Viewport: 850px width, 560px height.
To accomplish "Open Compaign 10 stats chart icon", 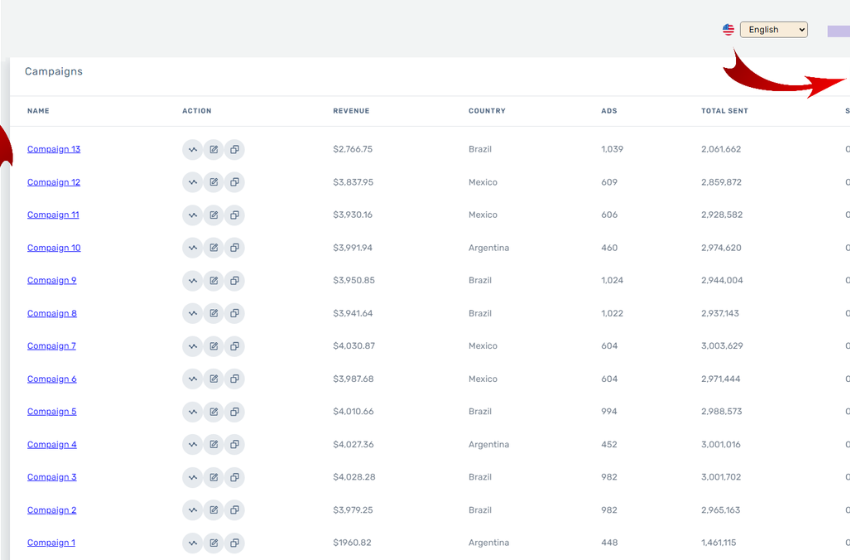I will coord(192,248).
